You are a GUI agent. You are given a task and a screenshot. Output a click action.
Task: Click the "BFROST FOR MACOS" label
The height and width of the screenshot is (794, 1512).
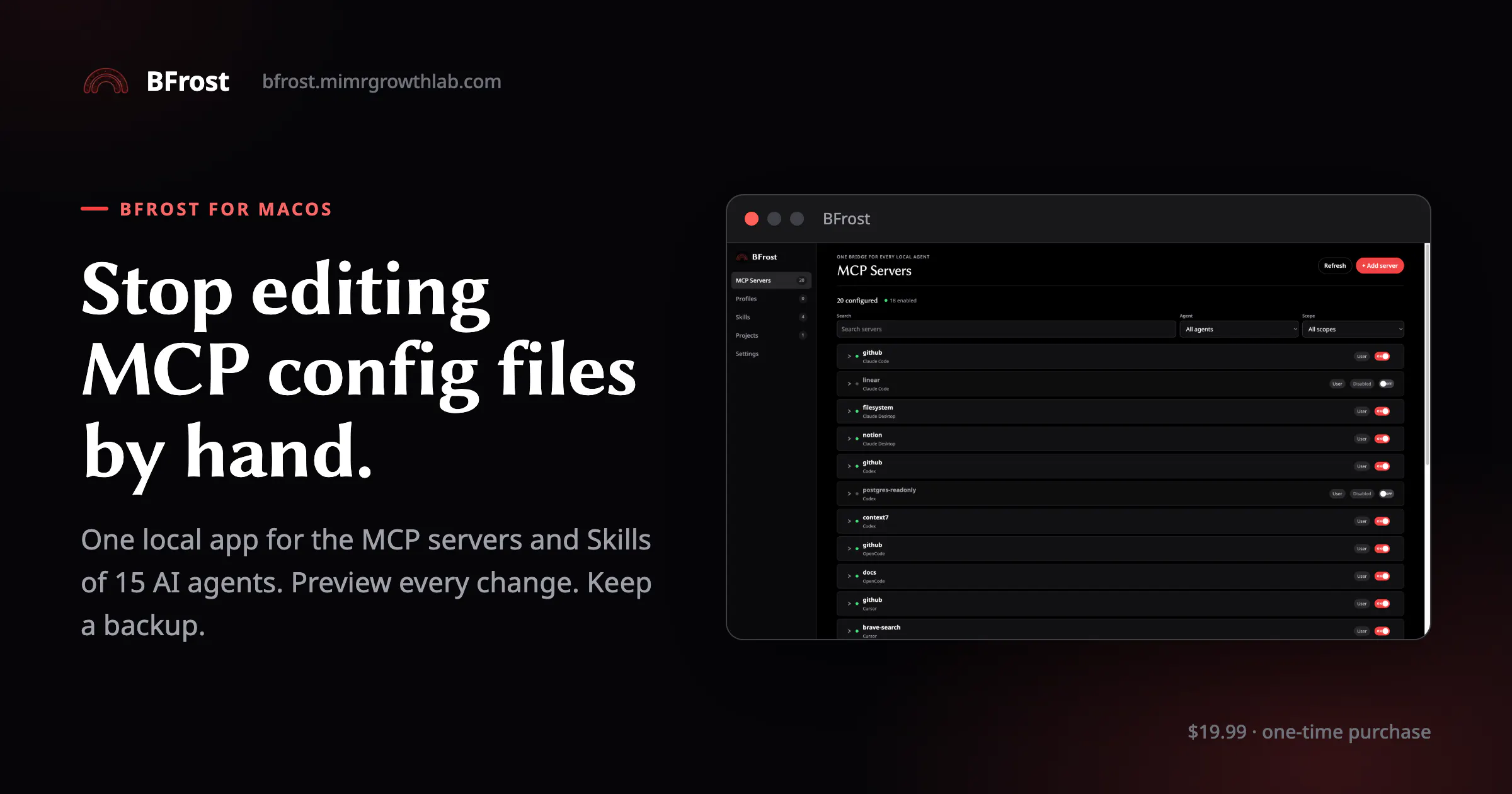(226, 209)
